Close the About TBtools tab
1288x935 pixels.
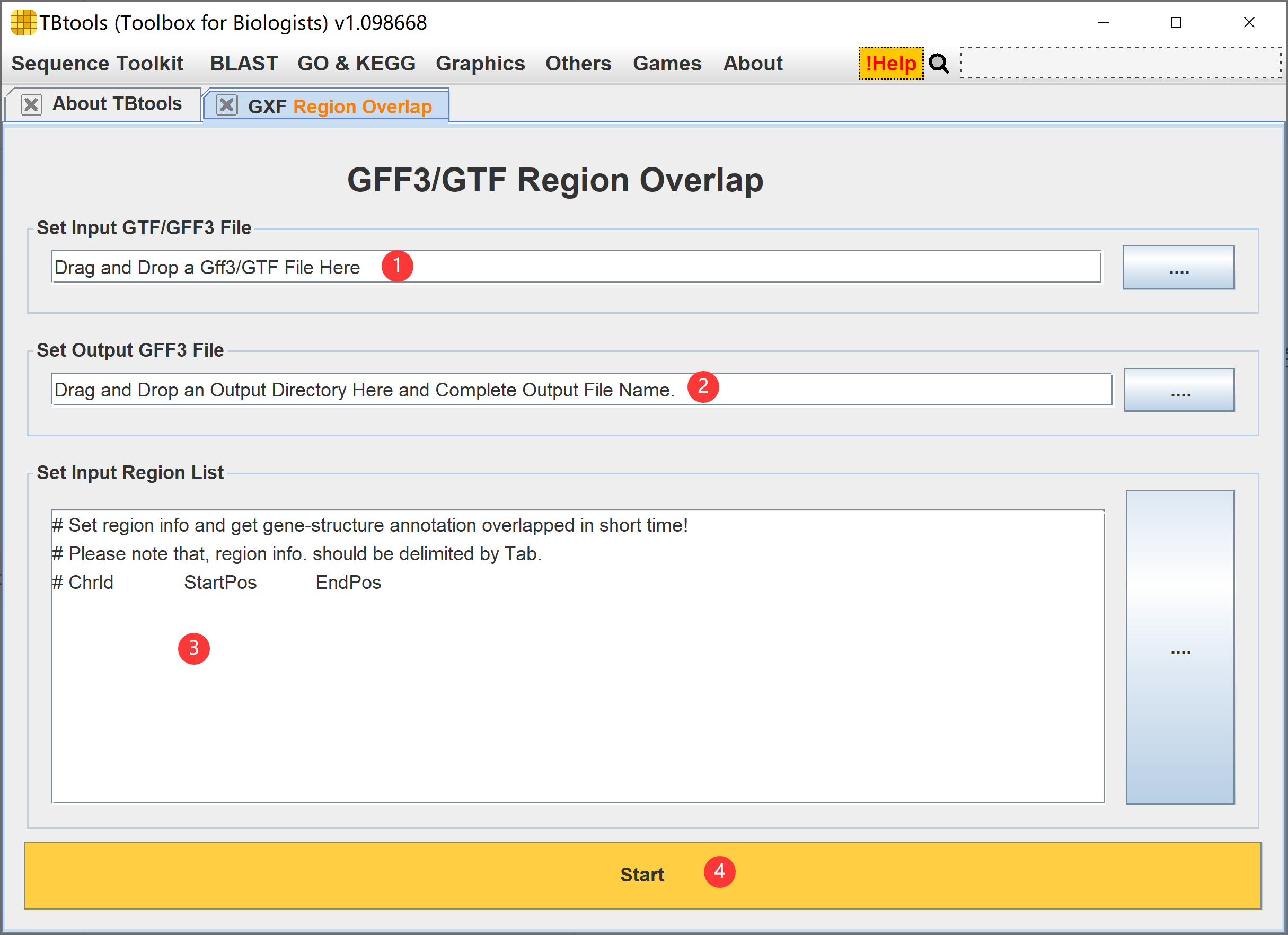[x=31, y=104]
